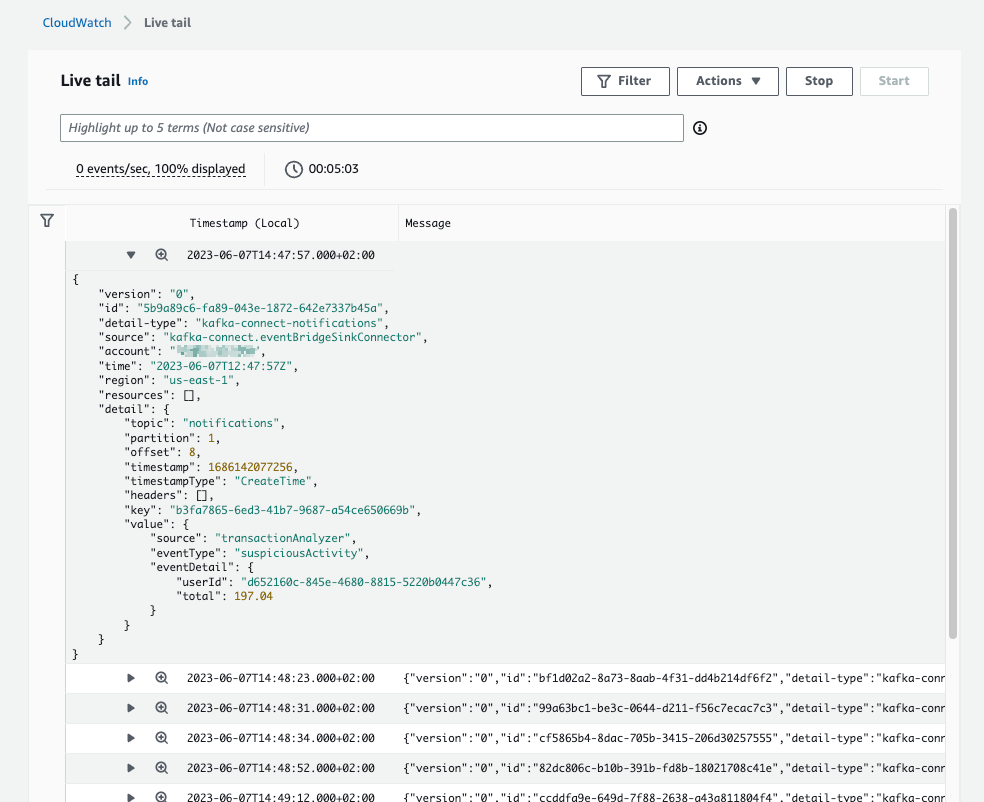The width and height of the screenshot is (984, 802).
Task: Click the magnifier icon on the 14:48:23 event row
Action: tap(162, 678)
